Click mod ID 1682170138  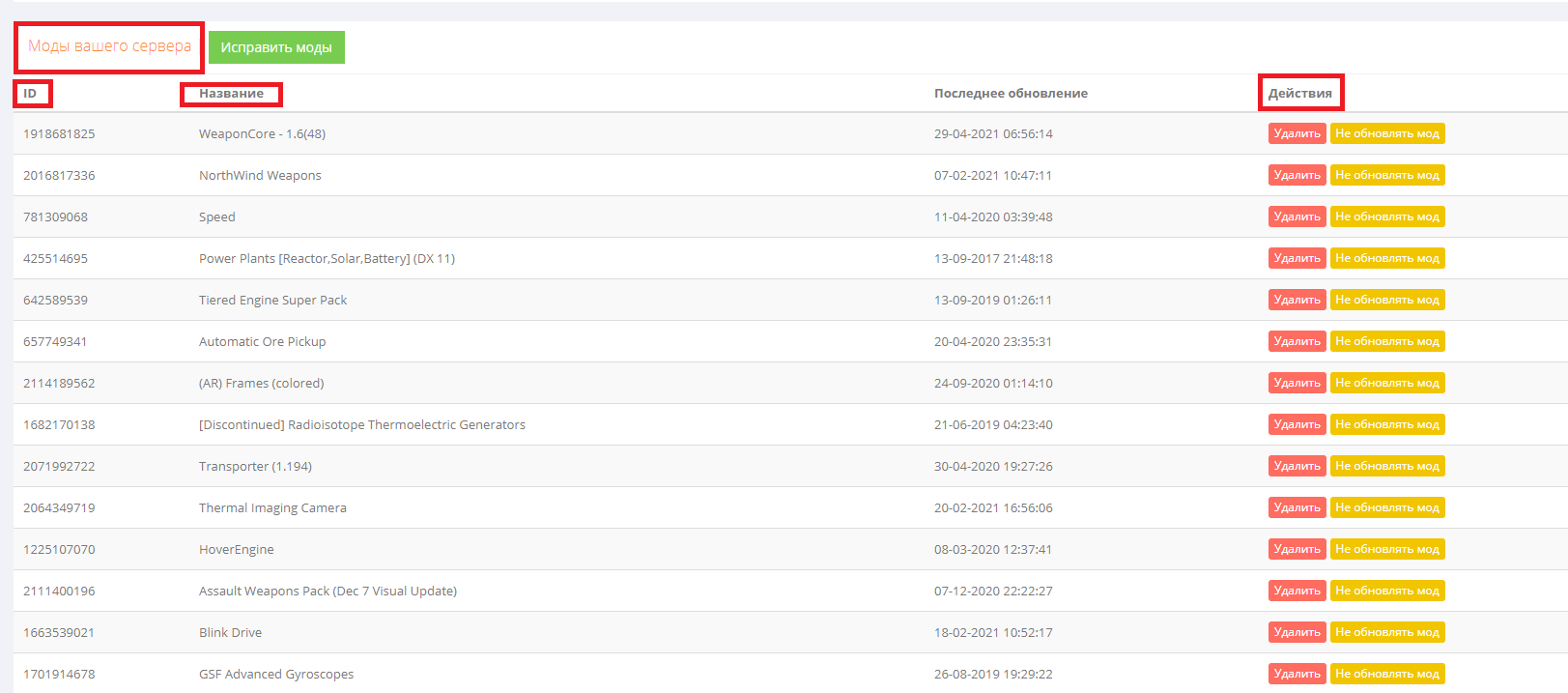pyautogui.click(x=59, y=425)
